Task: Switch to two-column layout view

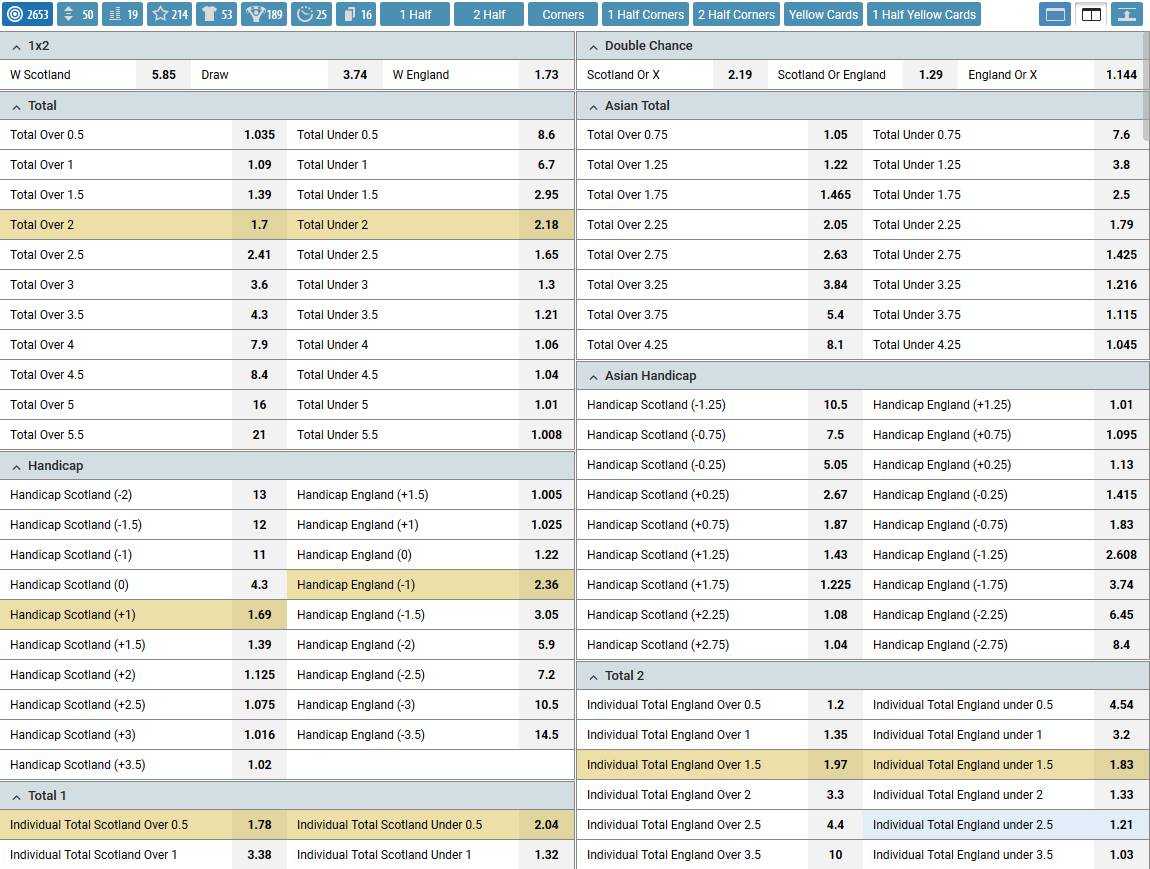Action: [1091, 14]
